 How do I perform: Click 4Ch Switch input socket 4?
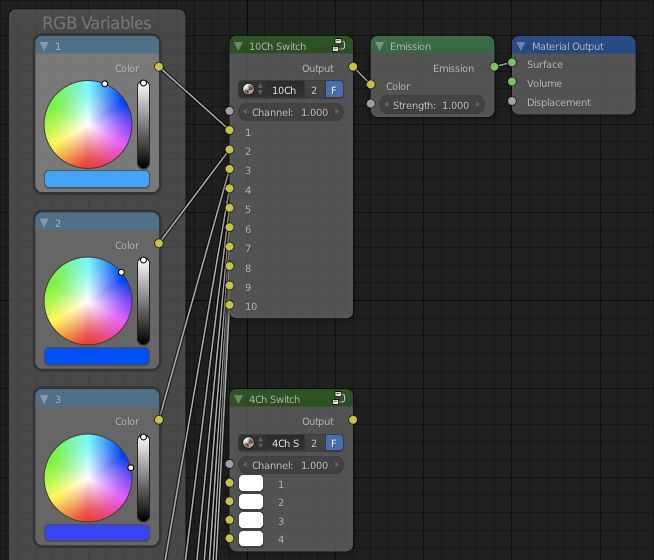pyautogui.click(x=229, y=538)
